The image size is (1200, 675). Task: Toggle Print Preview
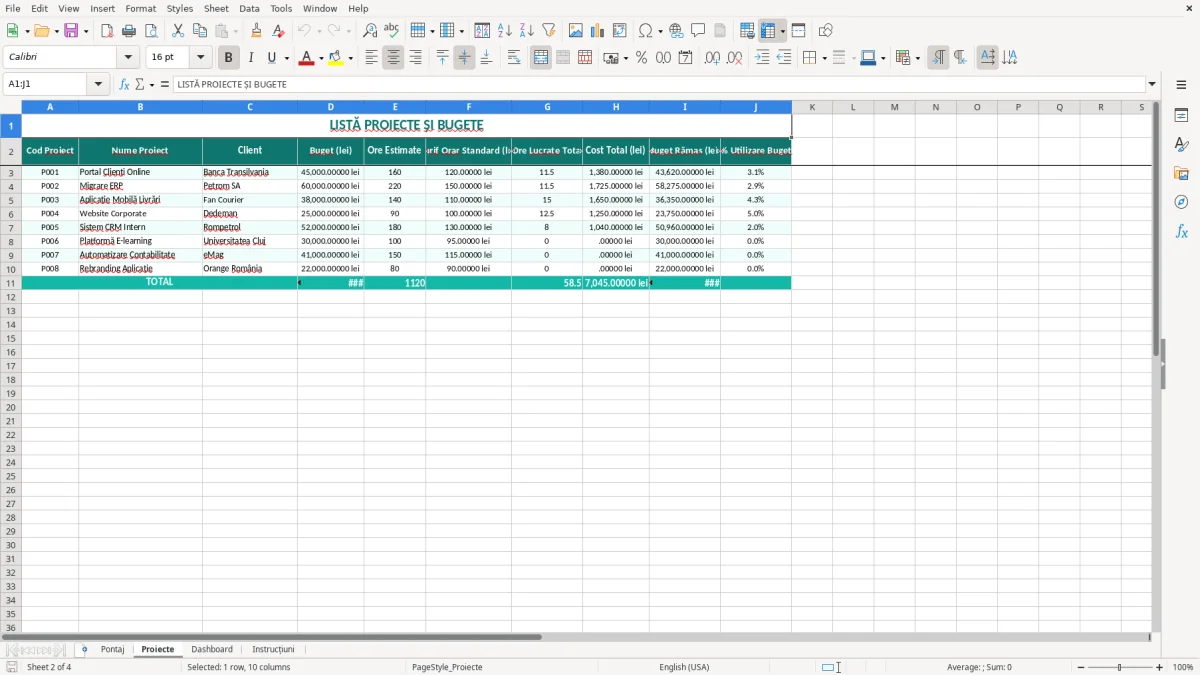pyautogui.click(x=151, y=31)
